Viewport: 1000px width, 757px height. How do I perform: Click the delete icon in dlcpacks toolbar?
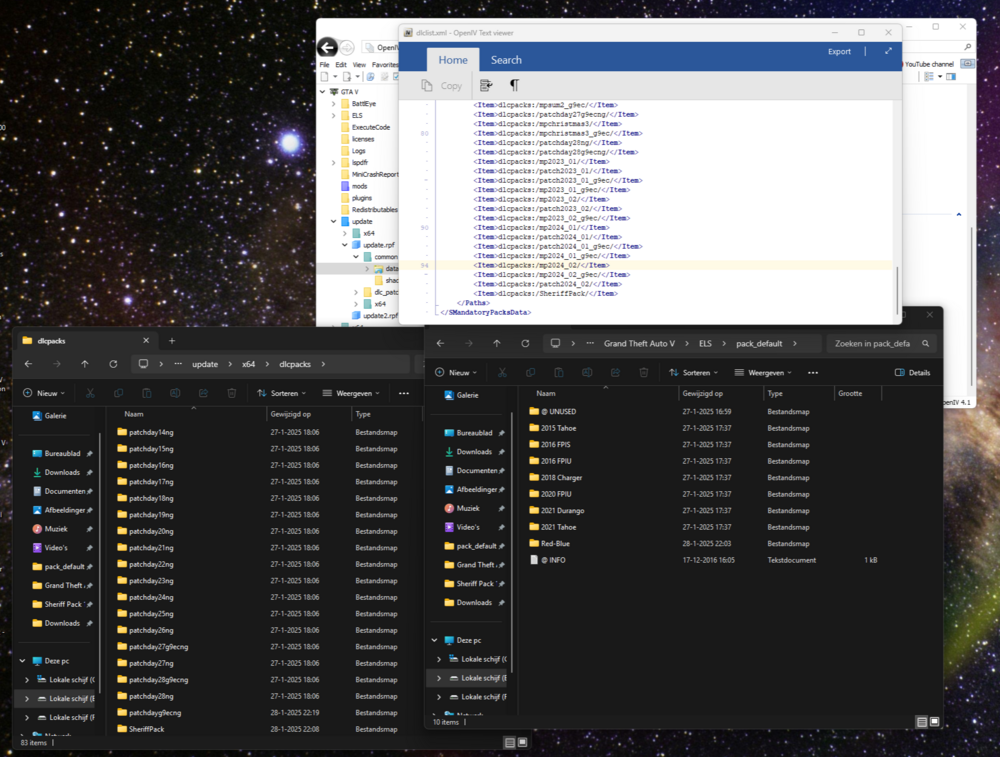(230, 393)
